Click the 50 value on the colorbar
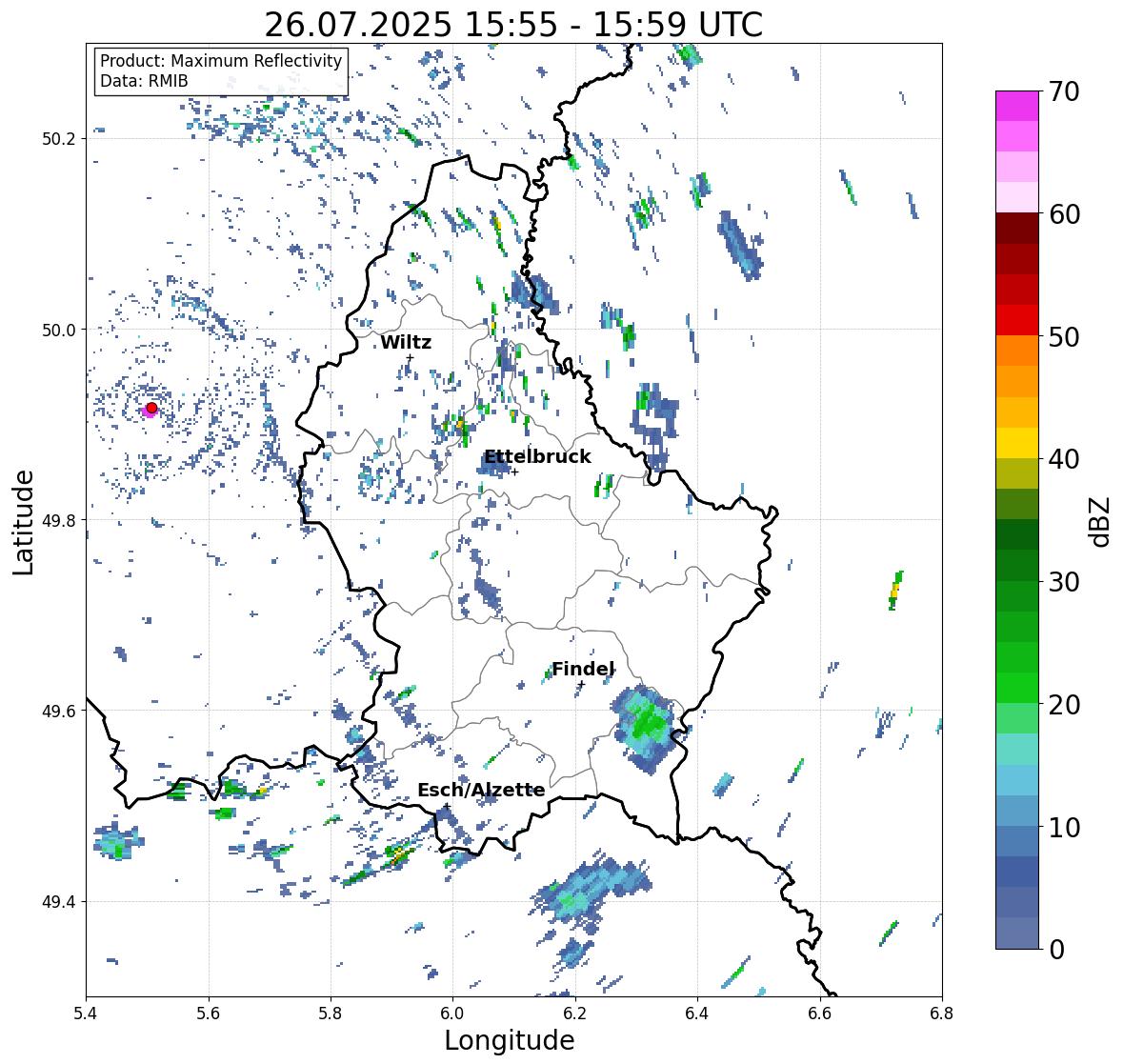Viewport: 1123px width, 1064px height. click(1063, 336)
